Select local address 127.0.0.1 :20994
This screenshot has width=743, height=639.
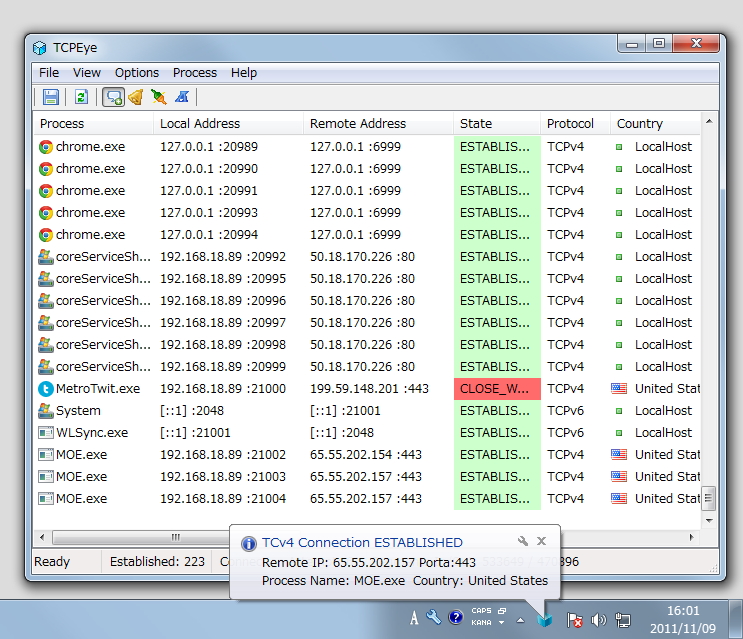208,235
